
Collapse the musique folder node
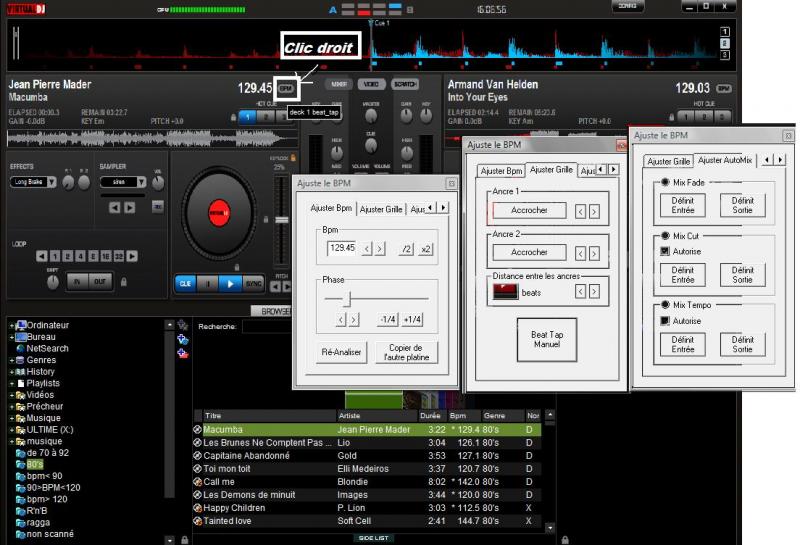[12, 441]
